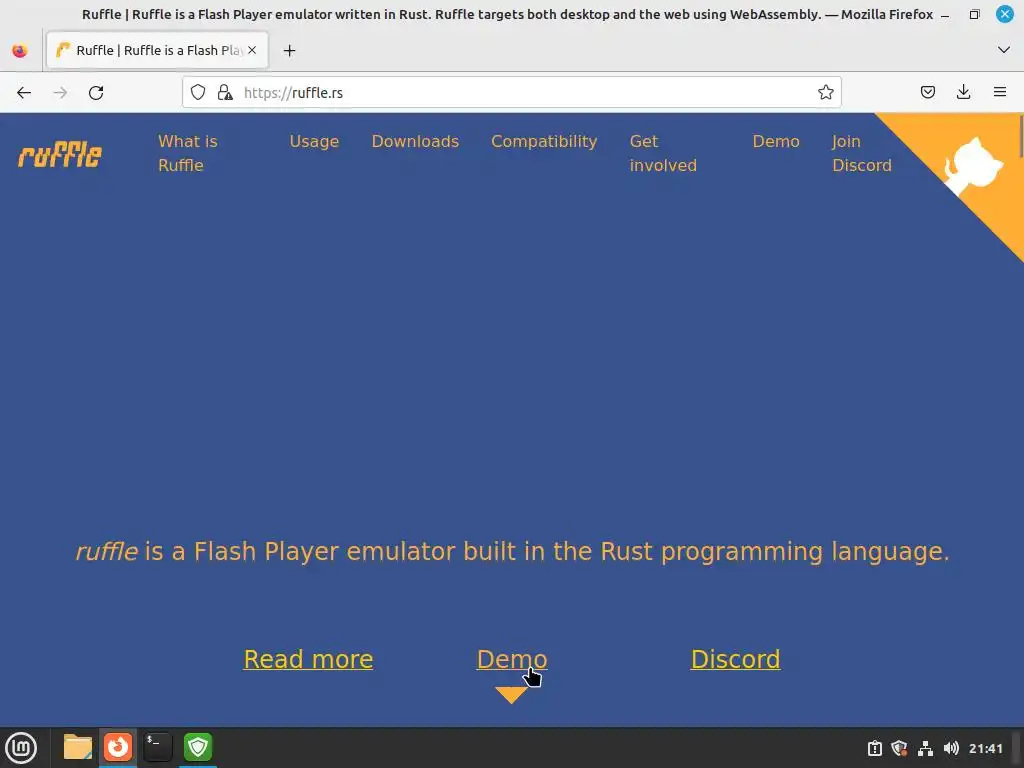The width and height of the screenshot is (1024, 768).
Task: Open the Downloads toolbar icon
Action: pyautogui.click(x=963, y=93)
